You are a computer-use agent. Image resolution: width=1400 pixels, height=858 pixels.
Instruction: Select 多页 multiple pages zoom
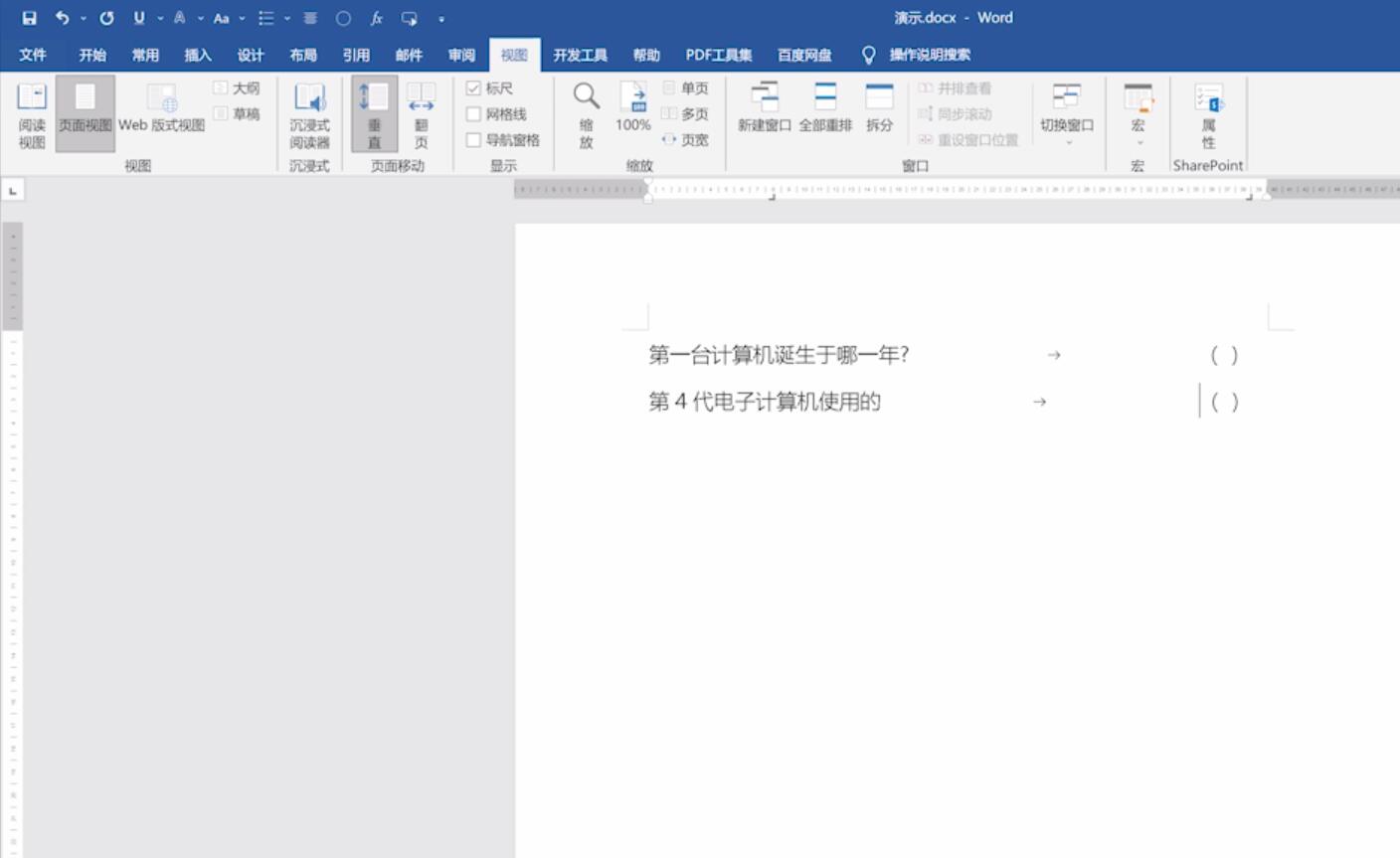685,114
